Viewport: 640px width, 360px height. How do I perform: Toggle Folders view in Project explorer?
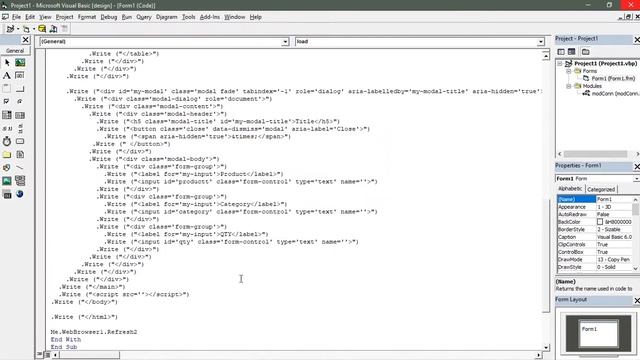[x=586, y=52]
